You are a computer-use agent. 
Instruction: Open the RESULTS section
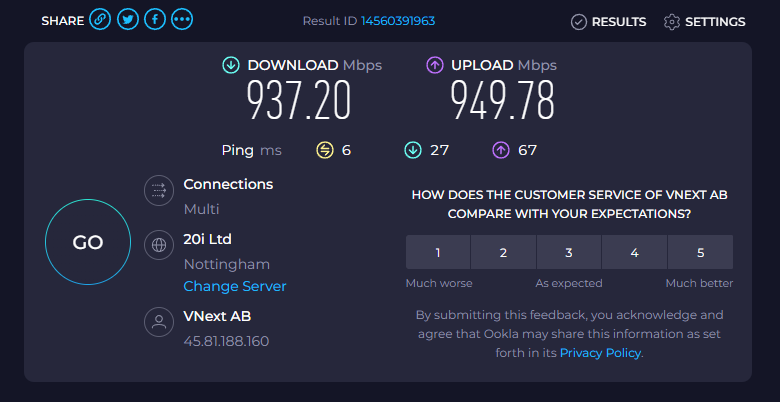pyautogui.click(x=608, y=21)
